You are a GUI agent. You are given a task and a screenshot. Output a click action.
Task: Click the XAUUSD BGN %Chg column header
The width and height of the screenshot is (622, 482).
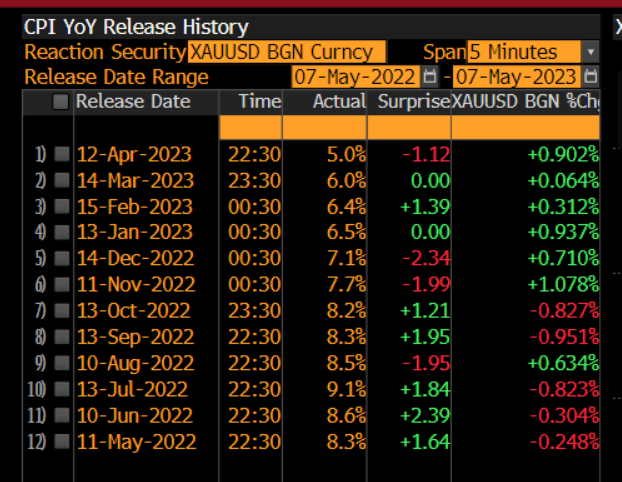pyautogui.click(x=525, y=101)
